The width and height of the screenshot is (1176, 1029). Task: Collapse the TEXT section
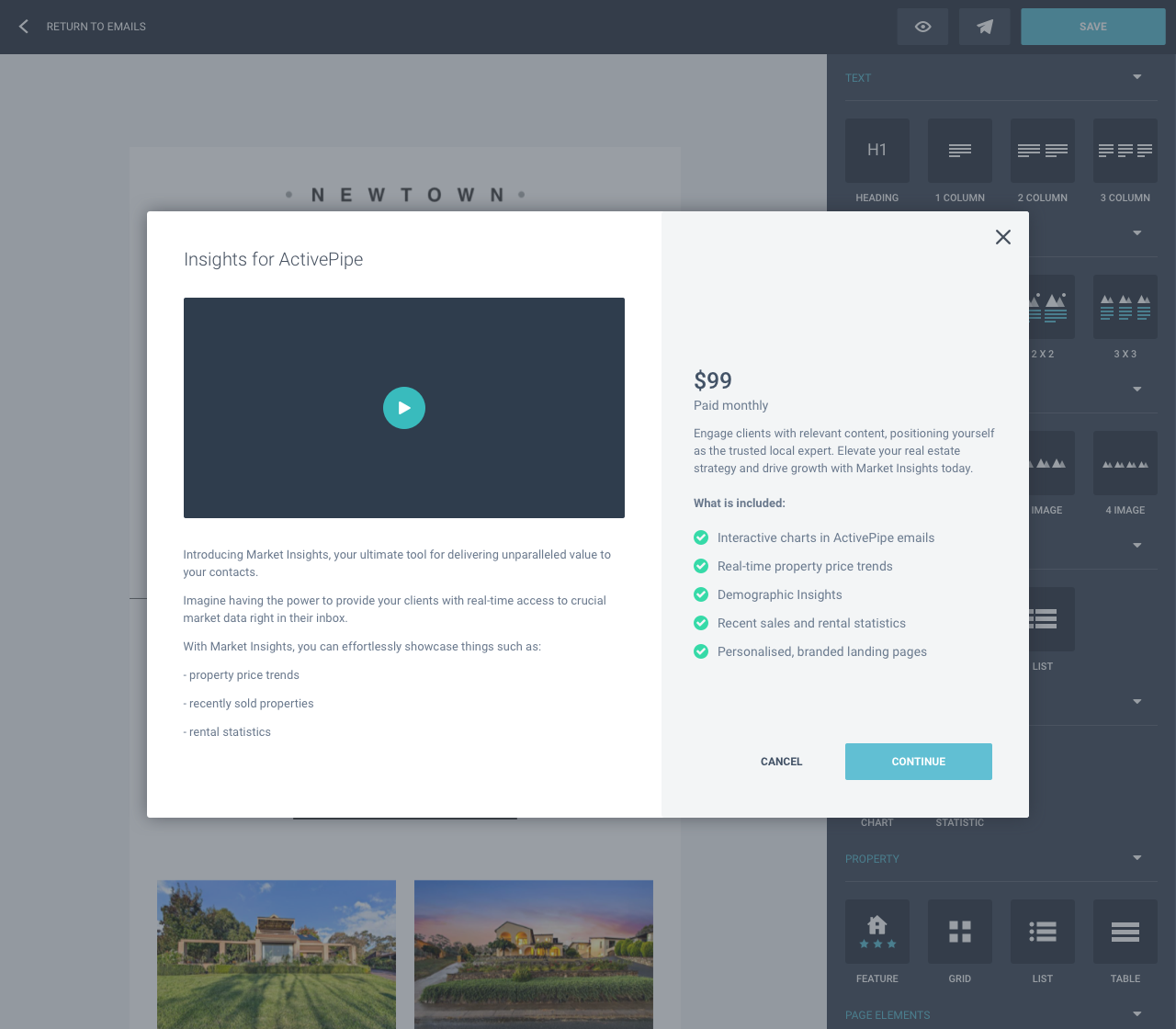pos(1137,77)
